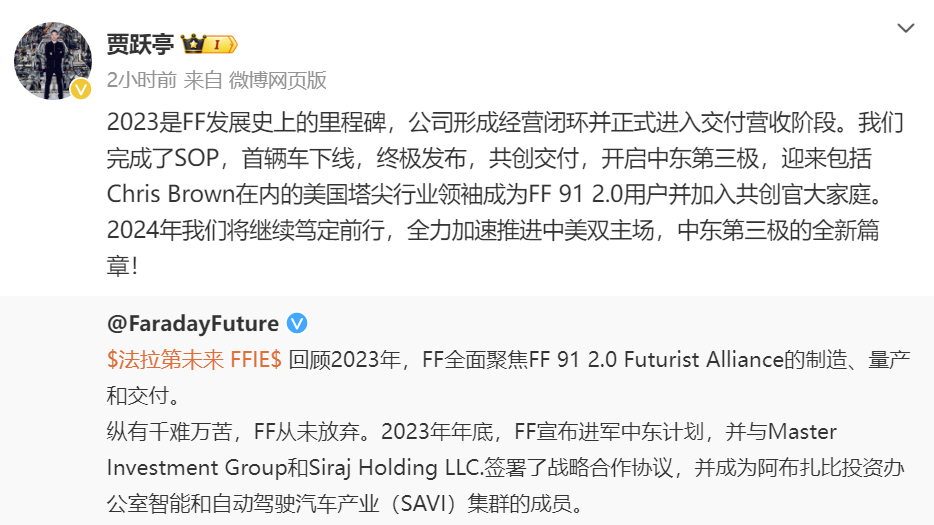Open the post's "2小时前" timestamp
934x525 pixels.
click(142, 80)
